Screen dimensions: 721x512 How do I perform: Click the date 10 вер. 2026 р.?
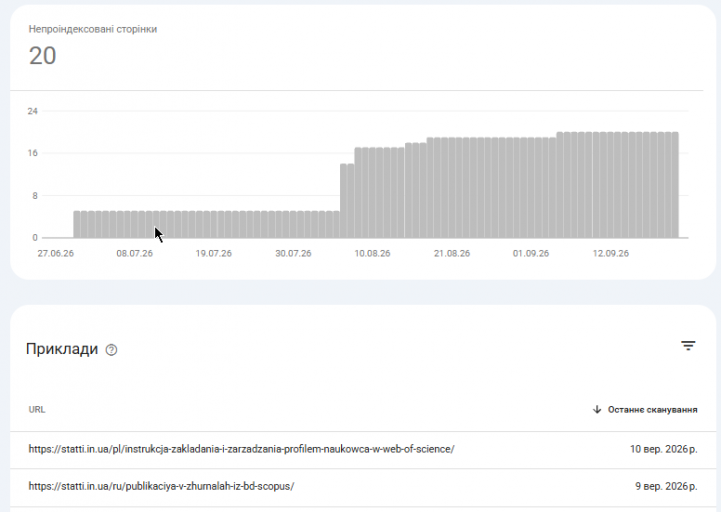click(663, 449)
